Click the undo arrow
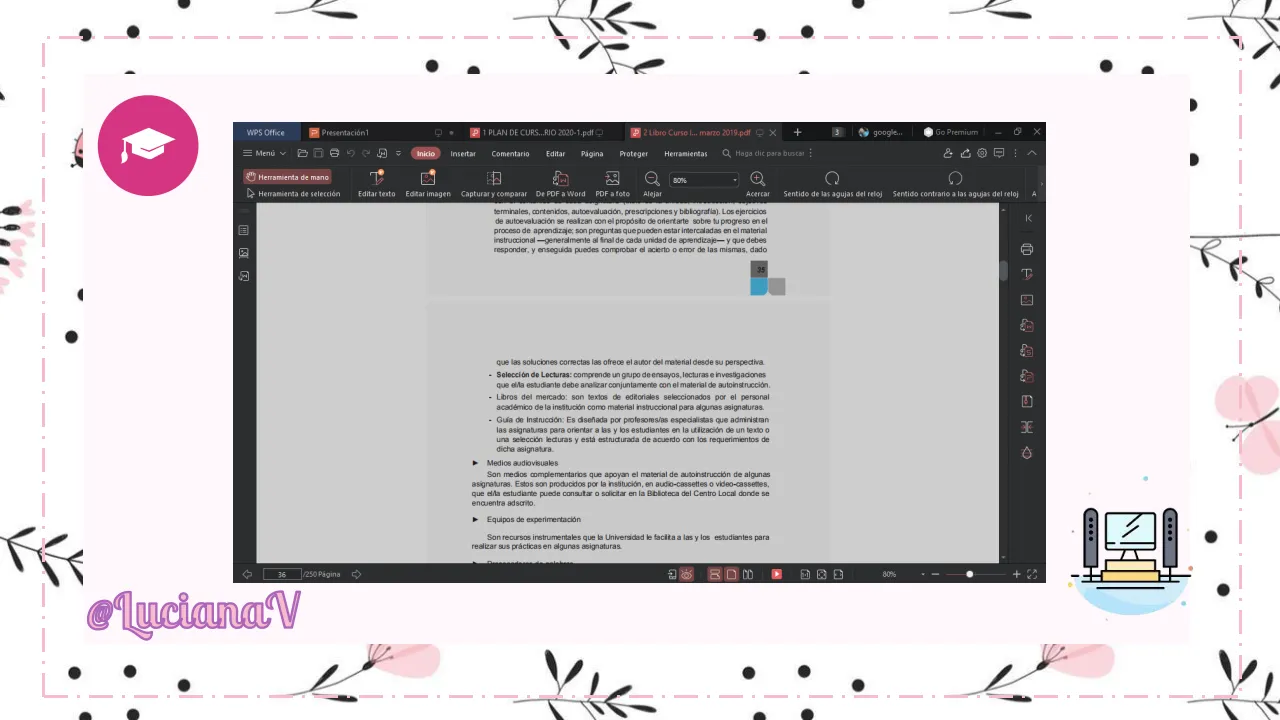 pyautogui.click(x=351, y=153)
